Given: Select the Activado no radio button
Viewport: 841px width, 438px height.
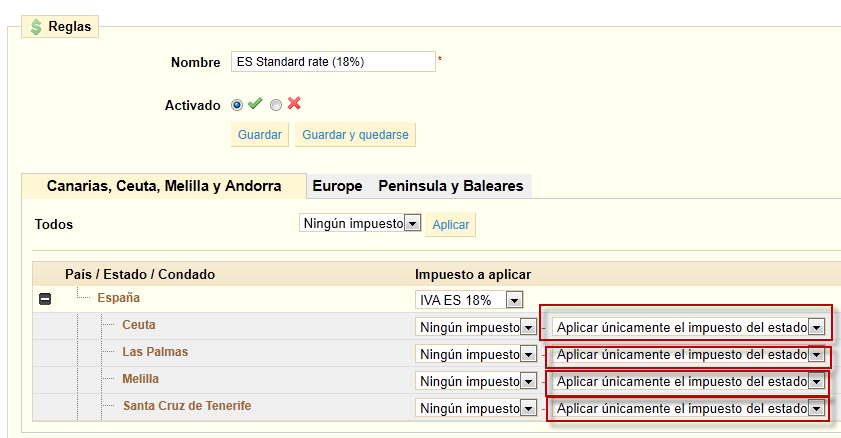Looking at the screenshot, I should pyautogui.click(x=276, y=105).
